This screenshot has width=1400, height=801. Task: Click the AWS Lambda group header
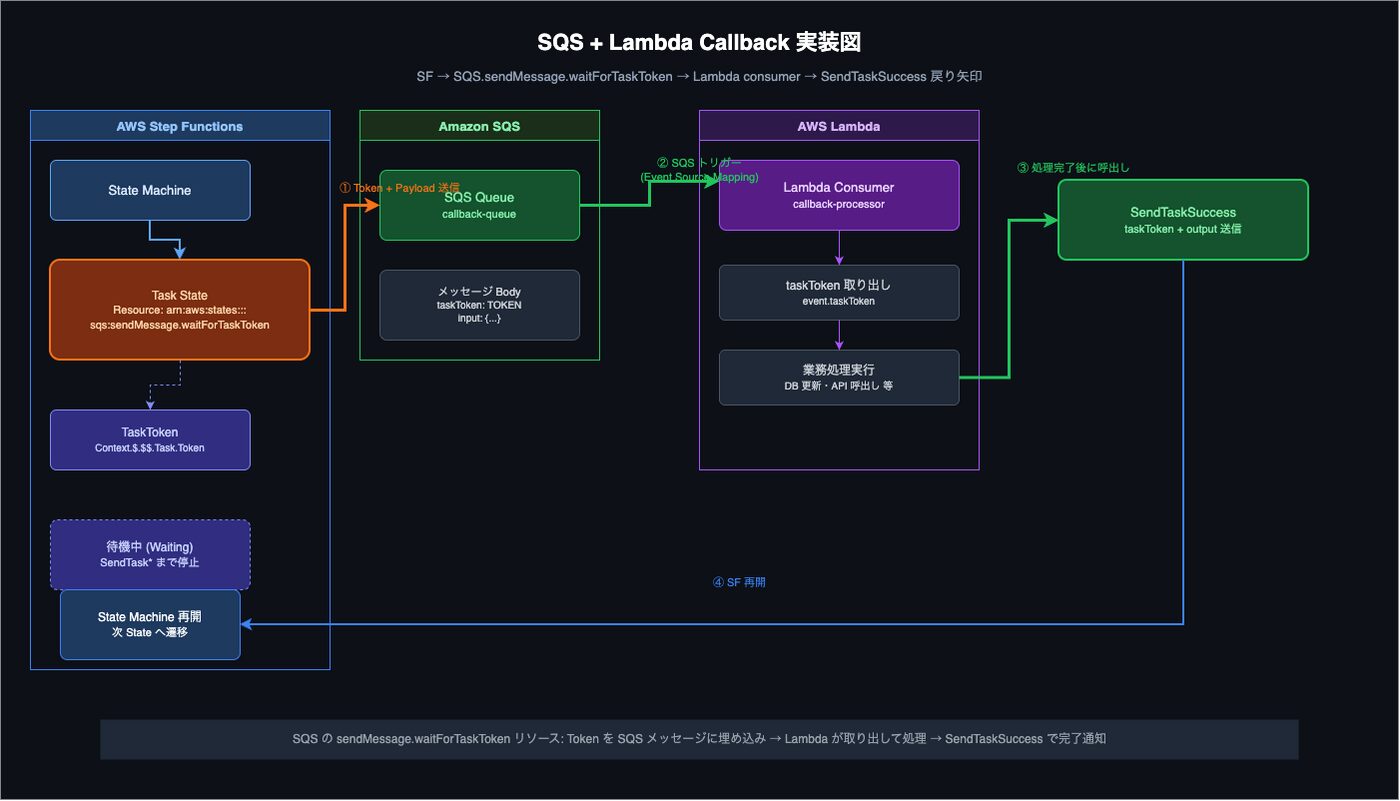[839, 126]
